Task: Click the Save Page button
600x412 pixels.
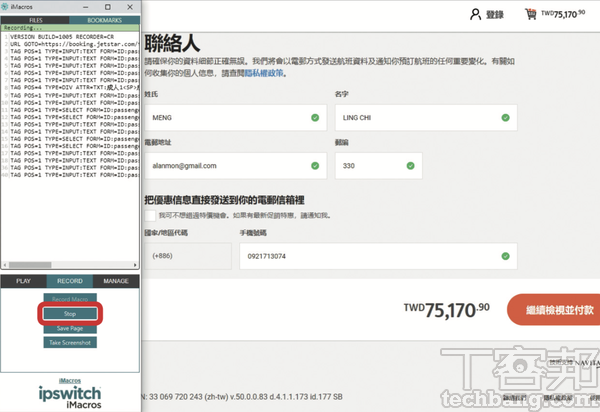Action: click(70, 328)
